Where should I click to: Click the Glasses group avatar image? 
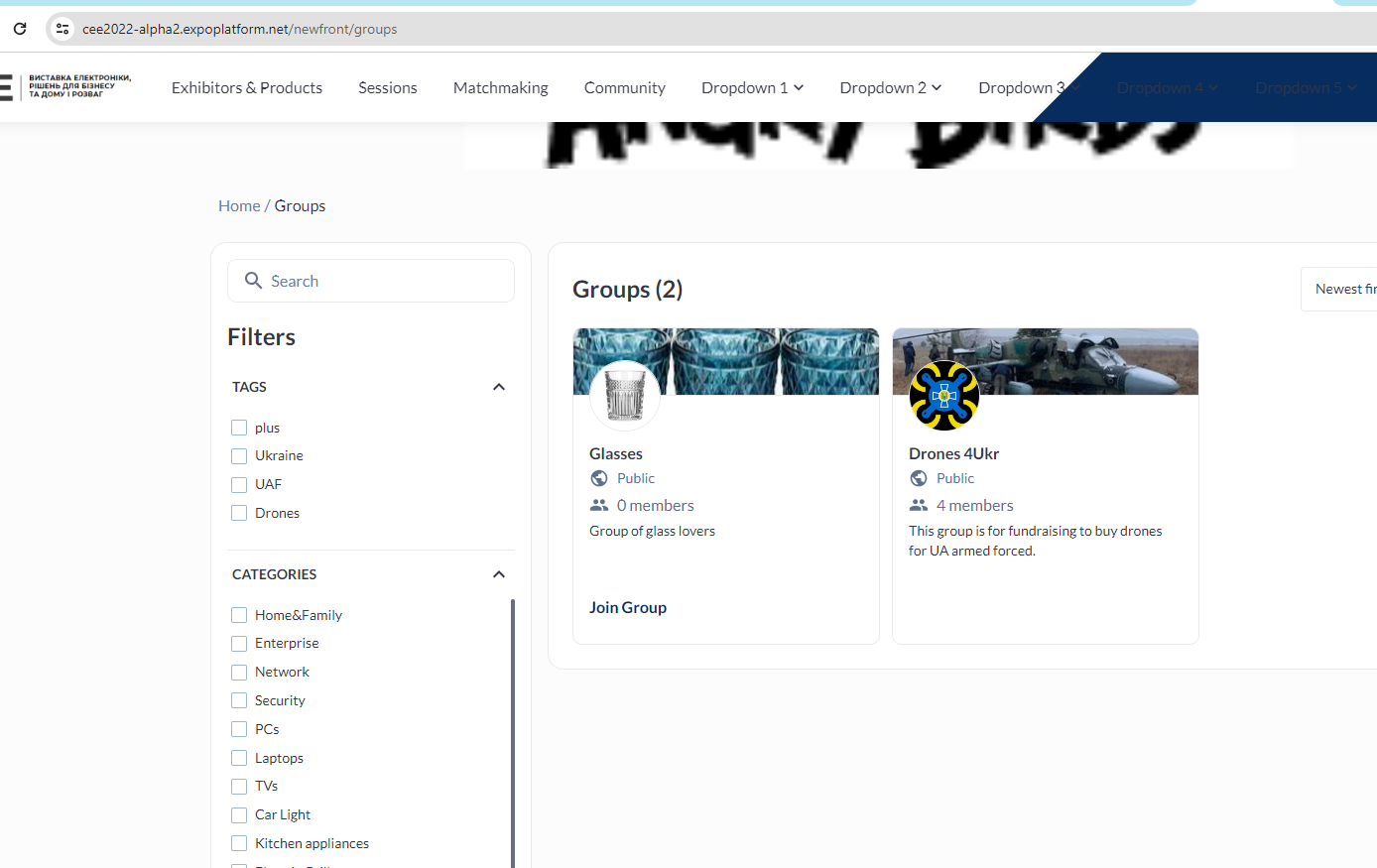pyautogui.click(x=625, y=395)
